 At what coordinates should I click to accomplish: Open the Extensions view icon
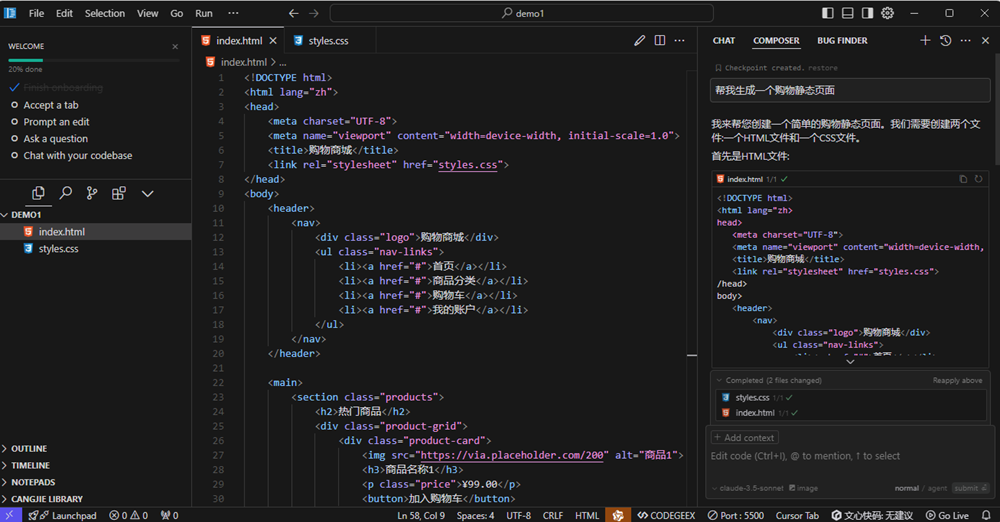click(x=119, y=193)
